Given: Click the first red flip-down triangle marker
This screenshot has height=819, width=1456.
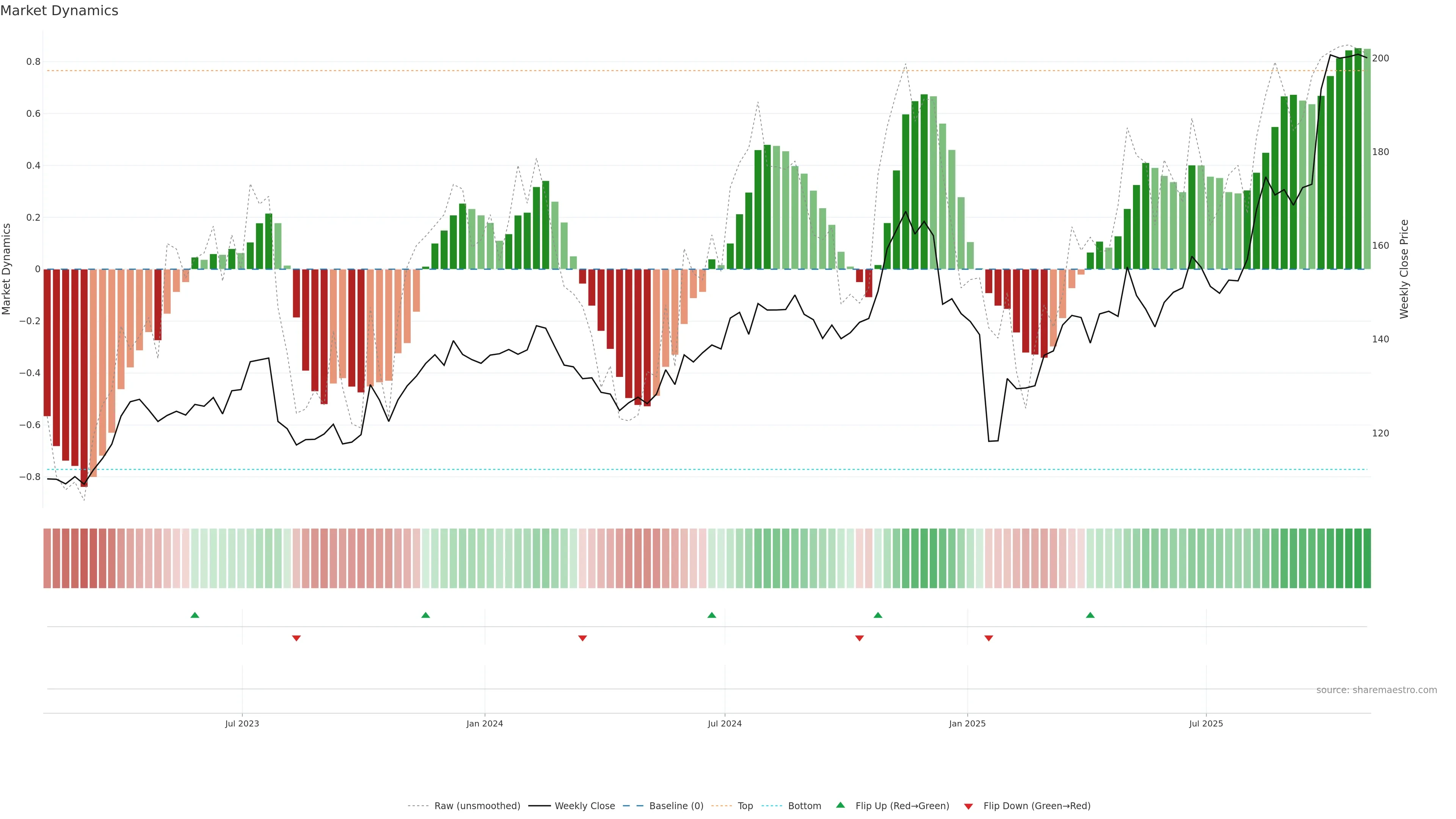Looking at the screenshot, I should [296, 638].
